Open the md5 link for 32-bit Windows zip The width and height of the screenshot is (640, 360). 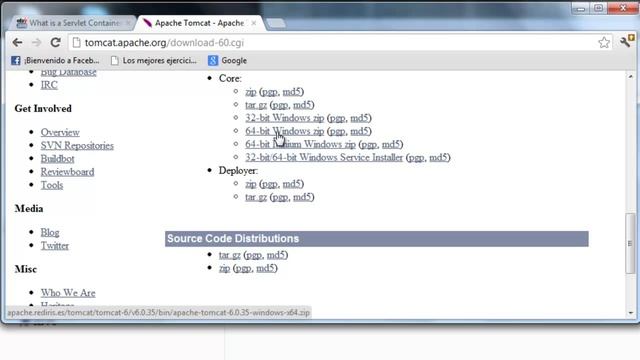pos(360,118)
